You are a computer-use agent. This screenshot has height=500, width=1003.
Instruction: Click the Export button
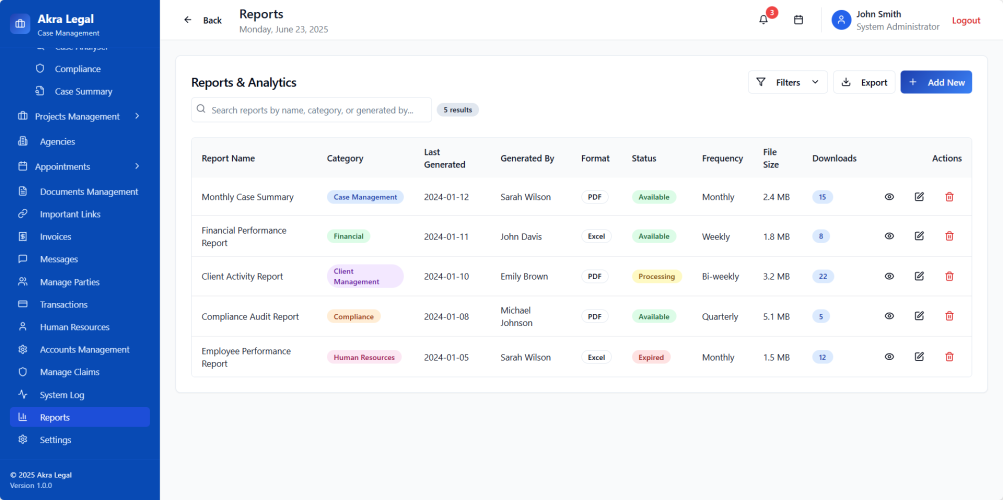[x=864, y=82]
